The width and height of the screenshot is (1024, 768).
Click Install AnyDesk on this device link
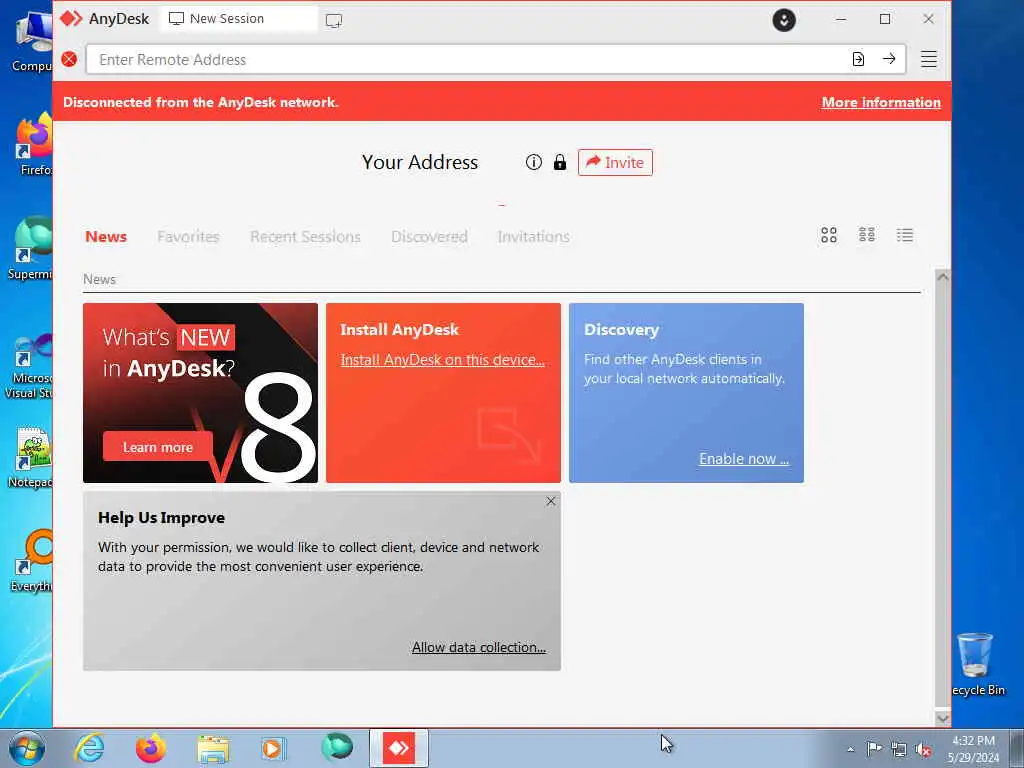[442, 360]
